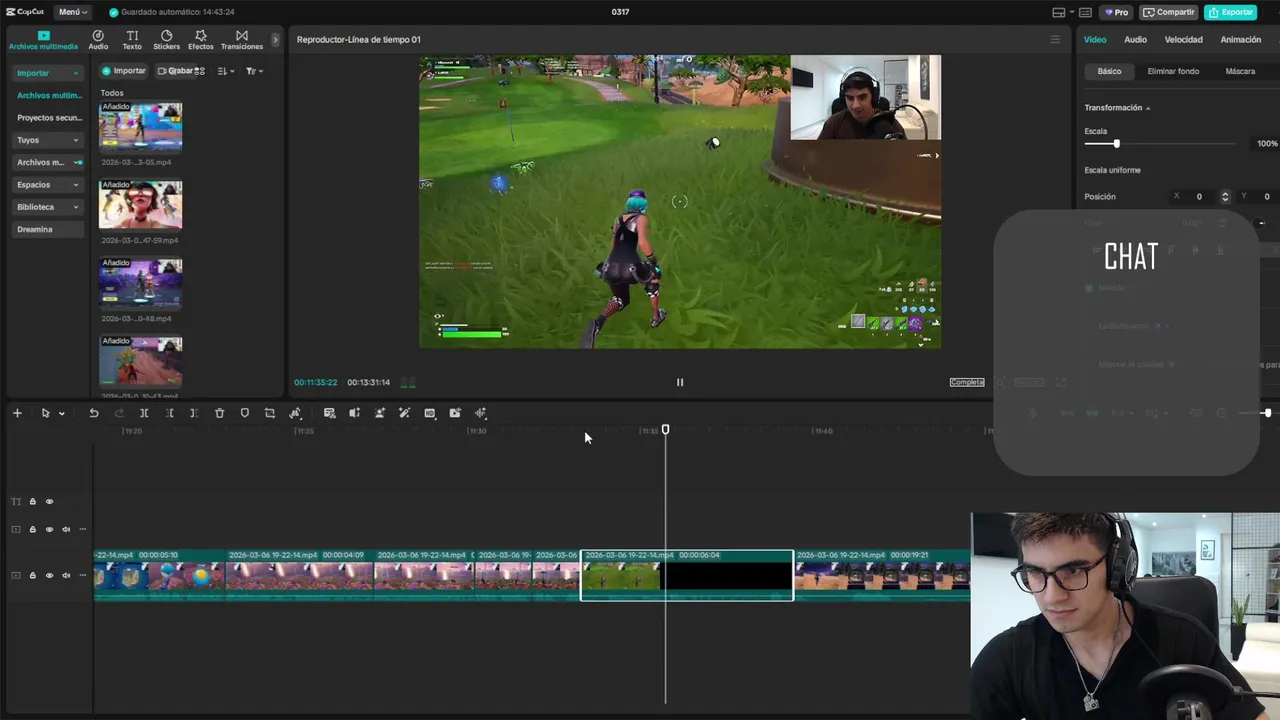Switch to the Animación tab
Image resolution: width=1280 pixels, height=720 pixels.
pos(1240,40)
